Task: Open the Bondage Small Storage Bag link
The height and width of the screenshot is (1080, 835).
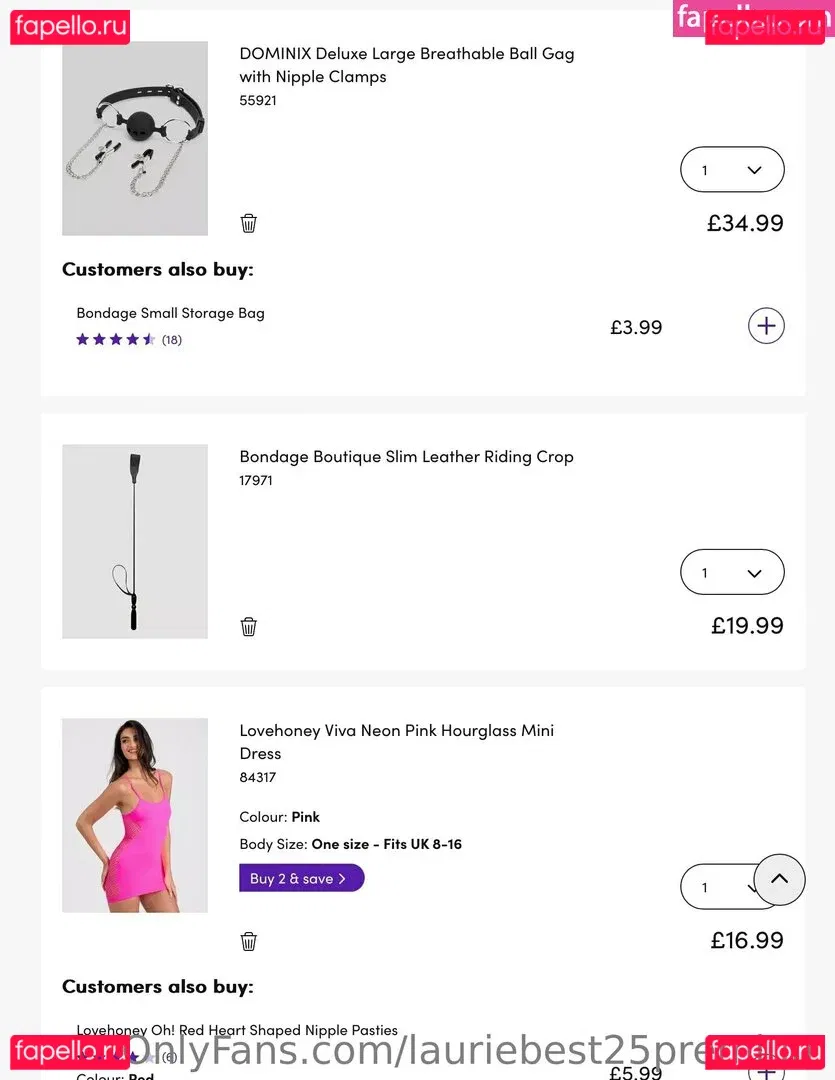Action: (x=170, y=313)
